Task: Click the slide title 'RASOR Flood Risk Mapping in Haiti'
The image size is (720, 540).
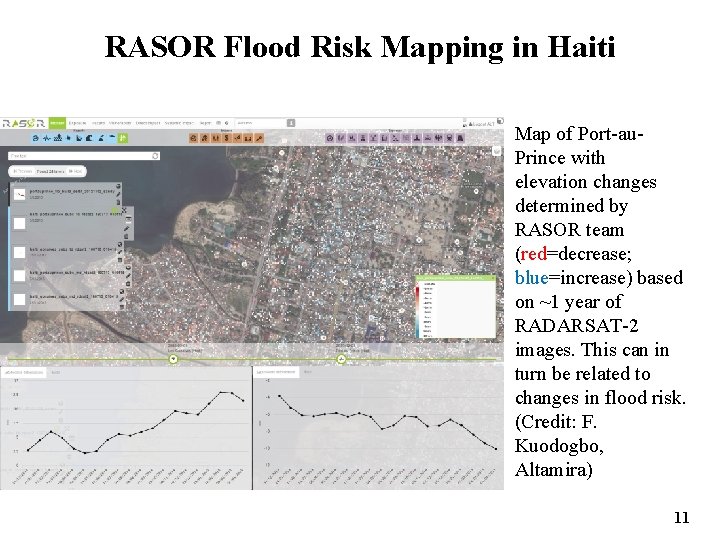Action: pyautogui.click(x=360, y=47)
